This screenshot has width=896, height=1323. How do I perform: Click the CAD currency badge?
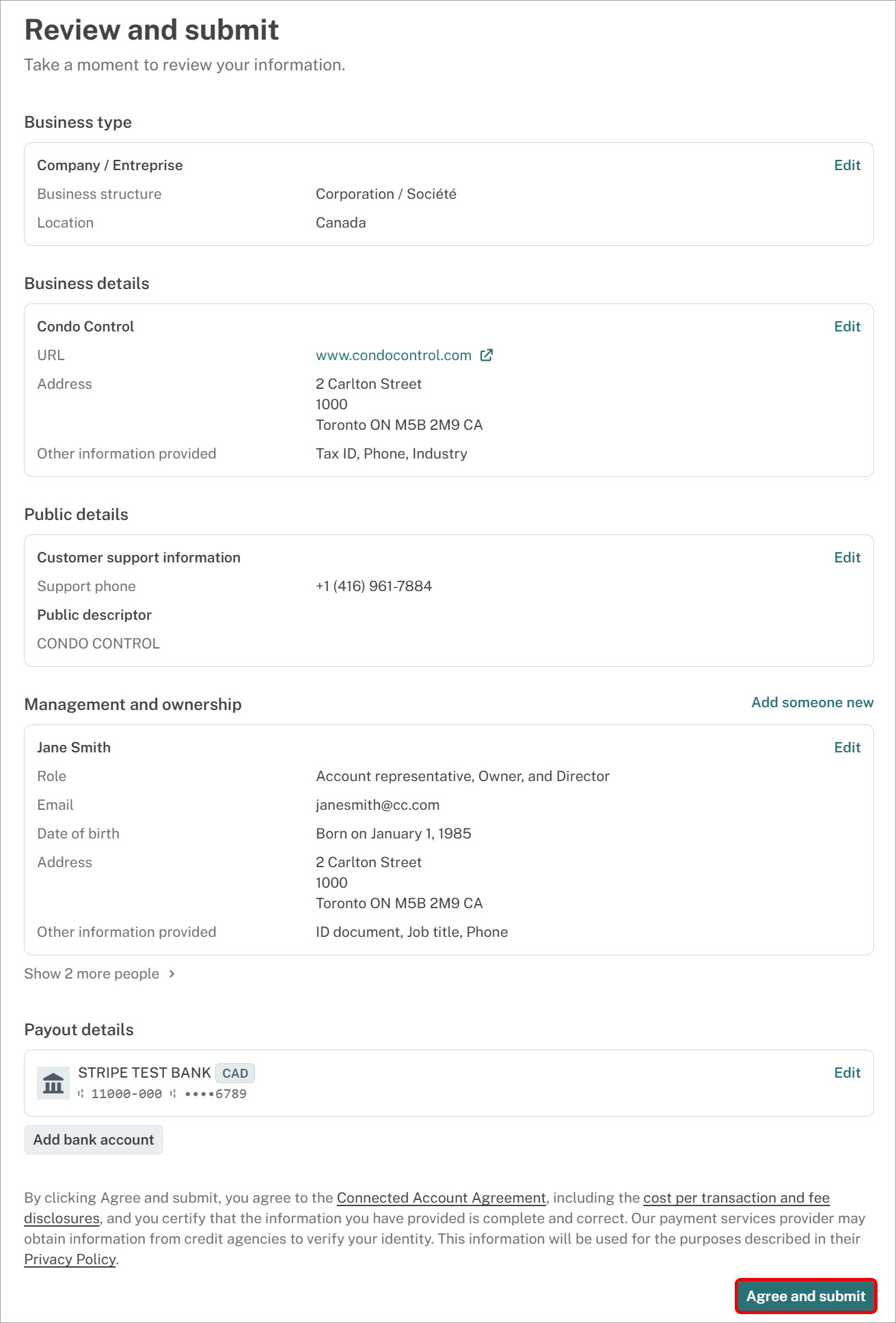[x=235, y=1073]
